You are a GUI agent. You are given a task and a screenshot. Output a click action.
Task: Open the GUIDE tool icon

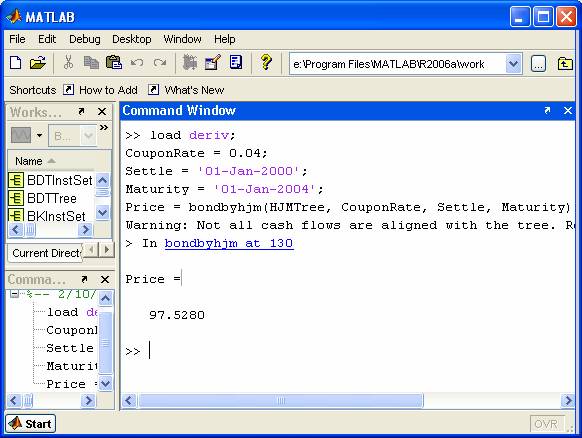[x=213, y=62]
